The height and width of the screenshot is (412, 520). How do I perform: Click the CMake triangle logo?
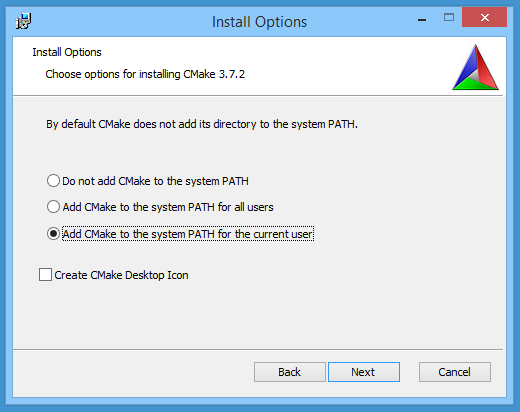475,67
